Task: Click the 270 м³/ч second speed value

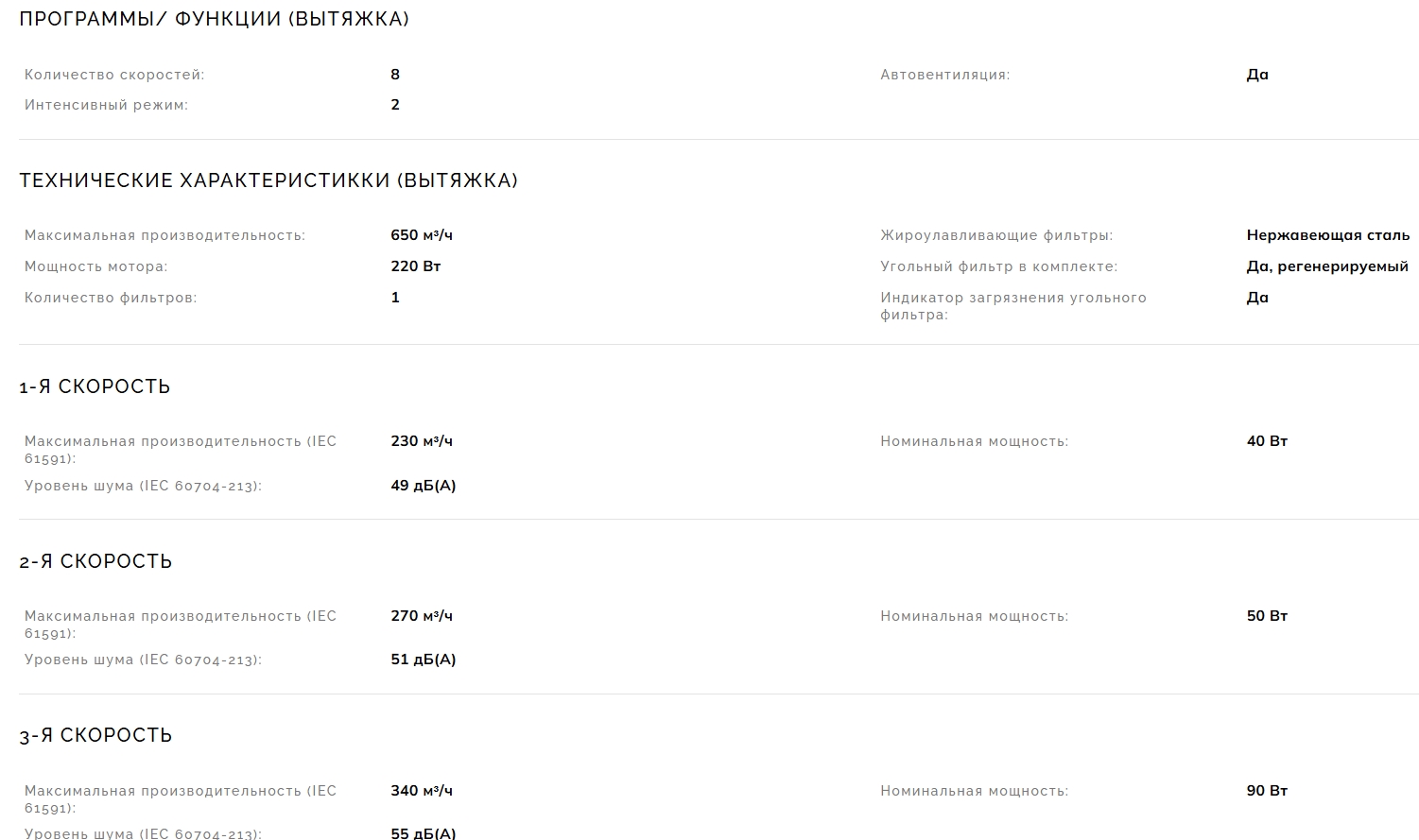Action: (422, 616)
